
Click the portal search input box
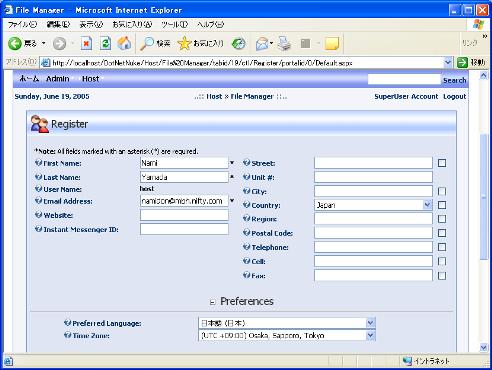click(404, 79)
